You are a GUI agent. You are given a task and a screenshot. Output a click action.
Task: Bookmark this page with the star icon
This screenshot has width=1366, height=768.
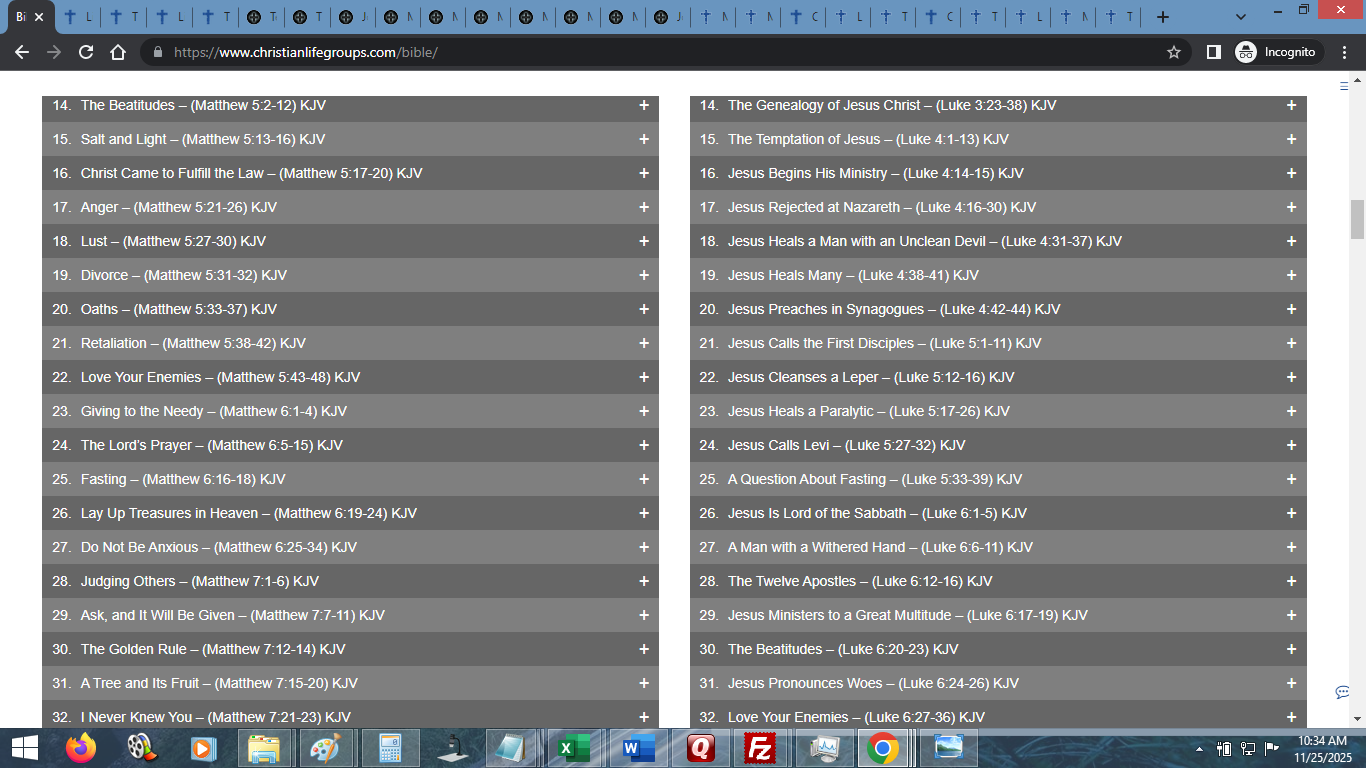pyautogui.click(x=1173, y=52)
